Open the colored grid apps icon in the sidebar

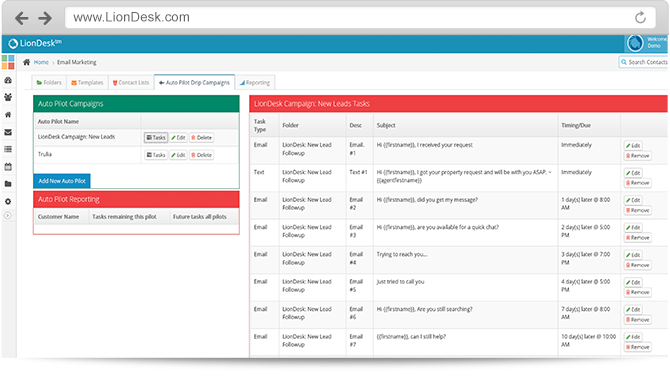pos(8,62)
